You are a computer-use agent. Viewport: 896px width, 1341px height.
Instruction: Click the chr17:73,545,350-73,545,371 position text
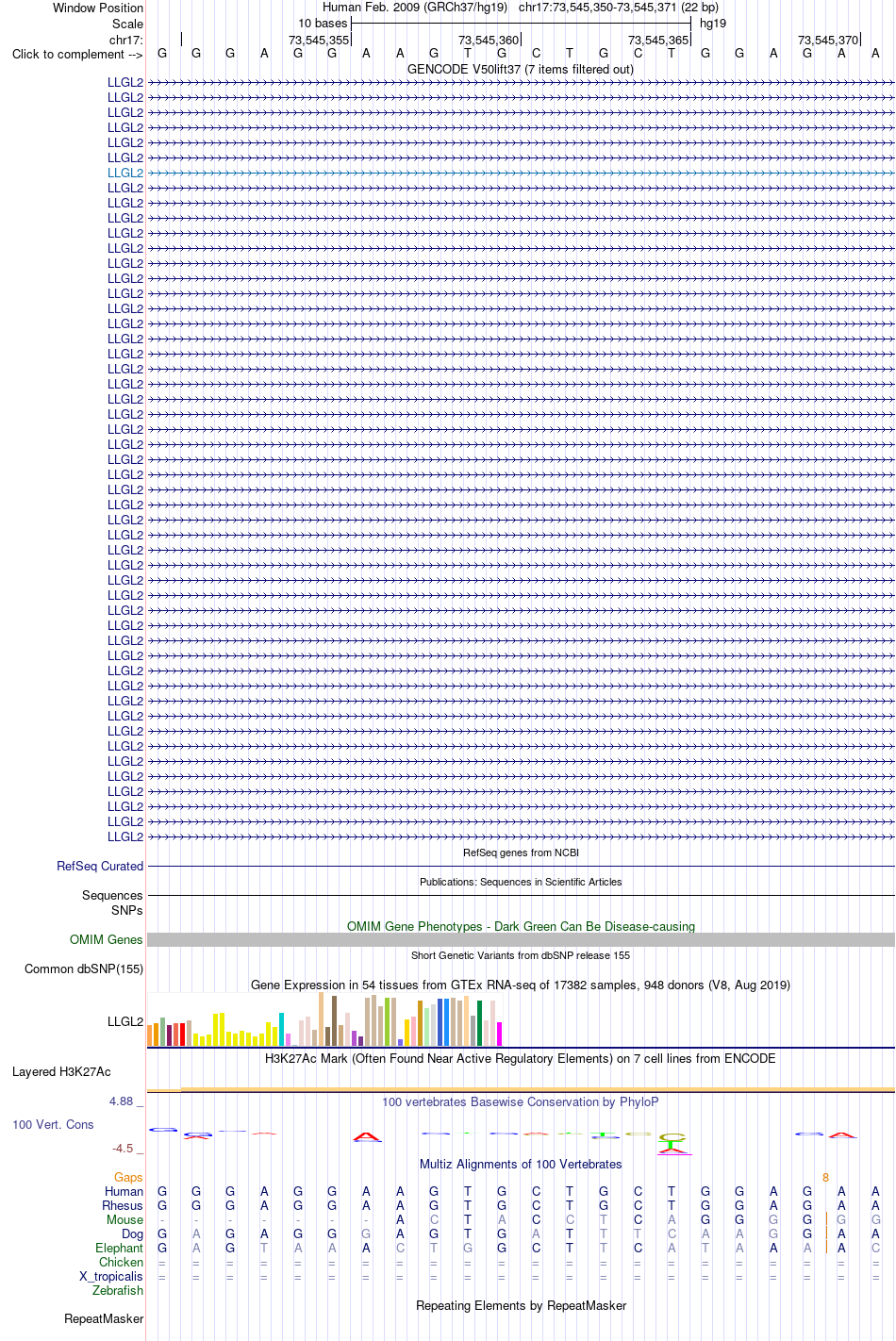[x=619, y=8]
